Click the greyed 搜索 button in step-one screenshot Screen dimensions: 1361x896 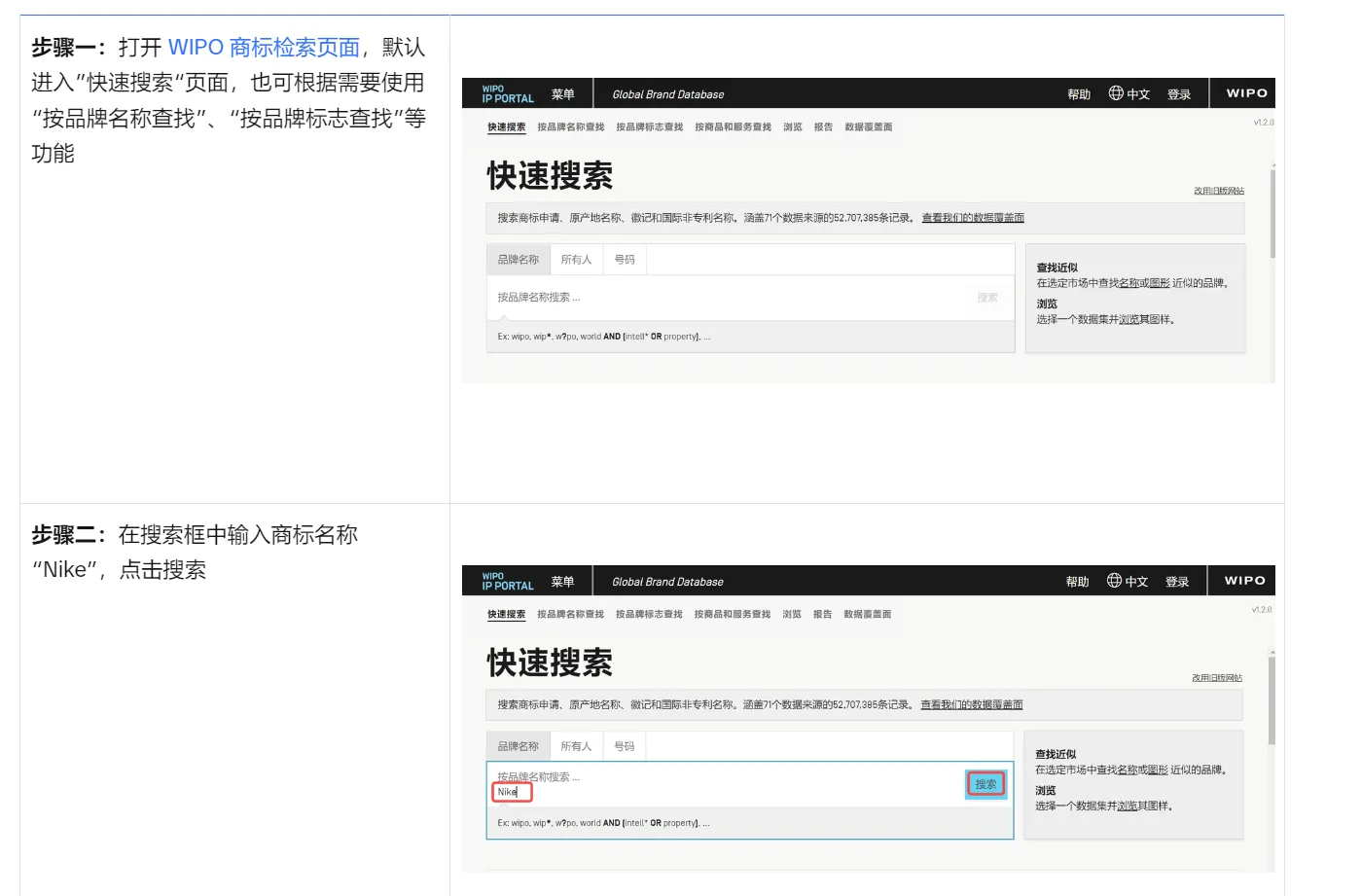point(987,298)
